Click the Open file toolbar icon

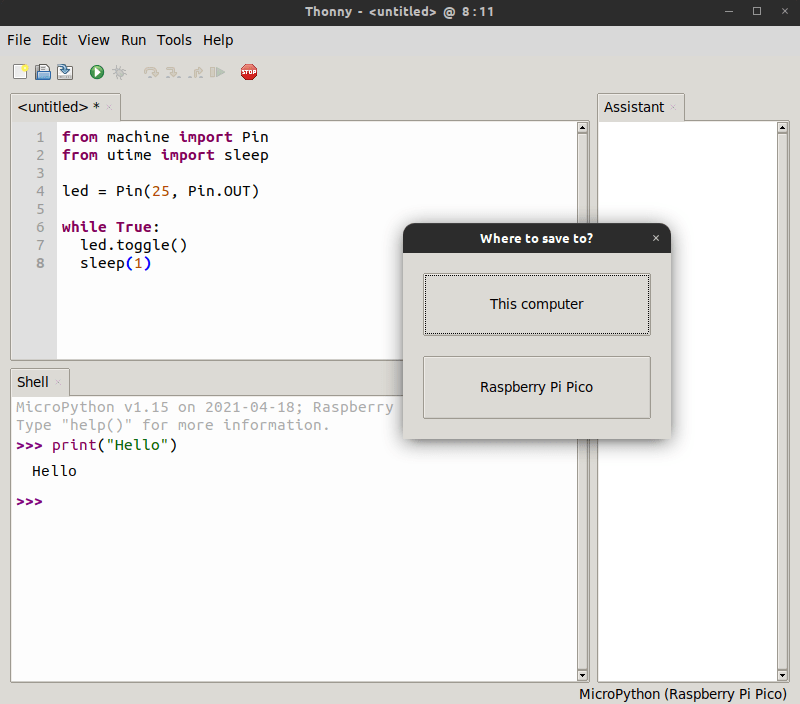pos(43,72)
